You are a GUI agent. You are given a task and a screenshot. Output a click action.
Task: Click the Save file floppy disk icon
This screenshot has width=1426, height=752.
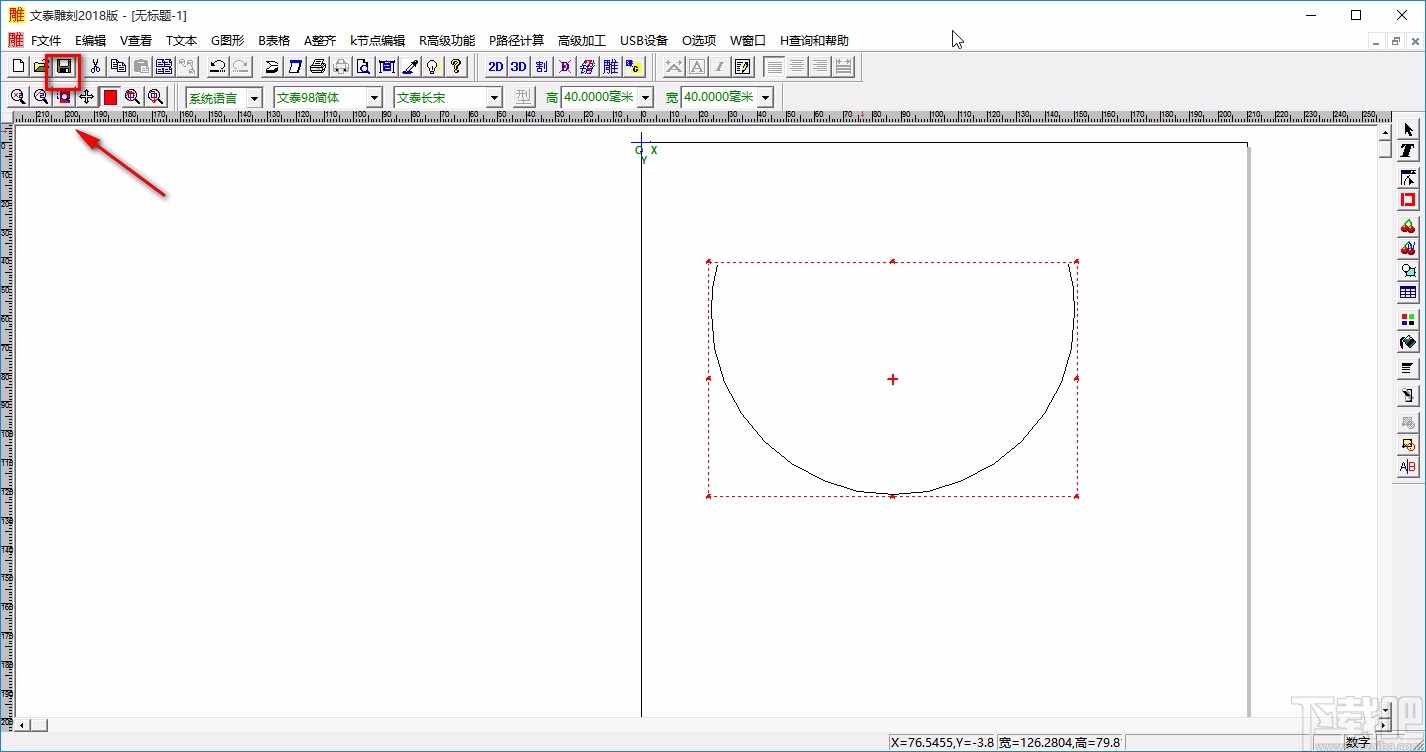(x=64, y=67)
